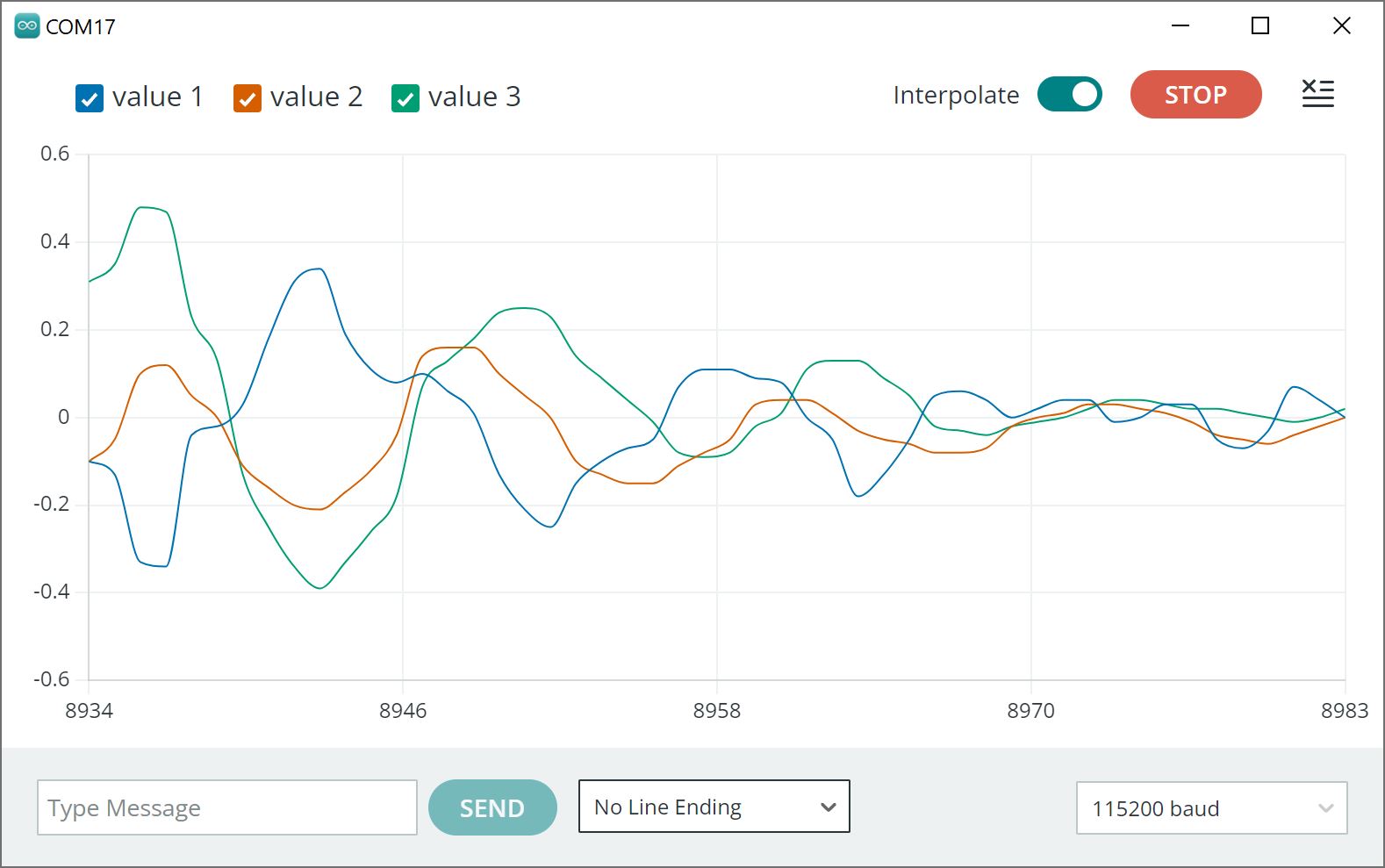This screenshot has height=868, width=1385.
Task: Clear the plot with the clear-lines icon
Action: pos(1317,94)
